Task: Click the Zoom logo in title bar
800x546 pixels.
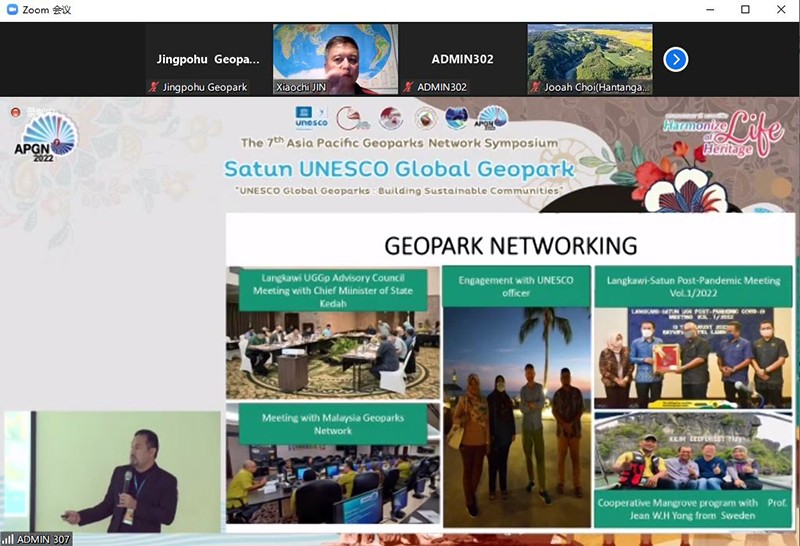Action: [x=10, y=10]
